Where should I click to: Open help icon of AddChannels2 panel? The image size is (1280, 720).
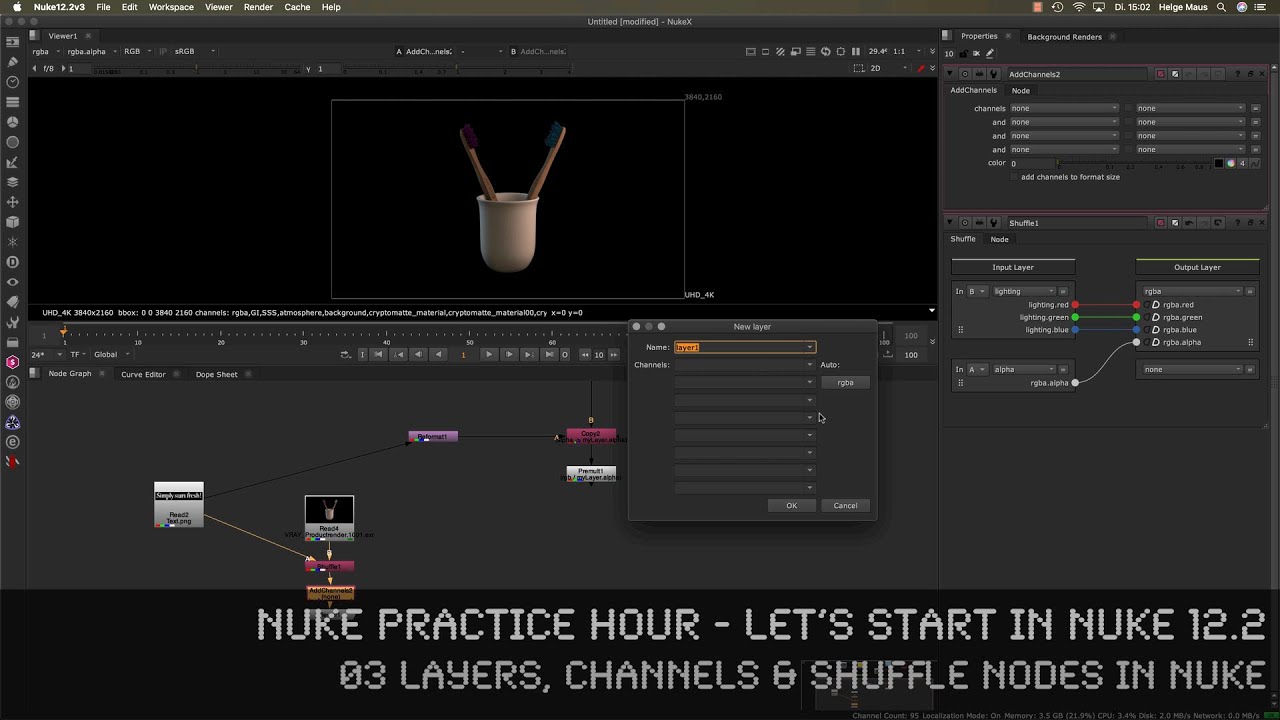(x=1237, y=74)
